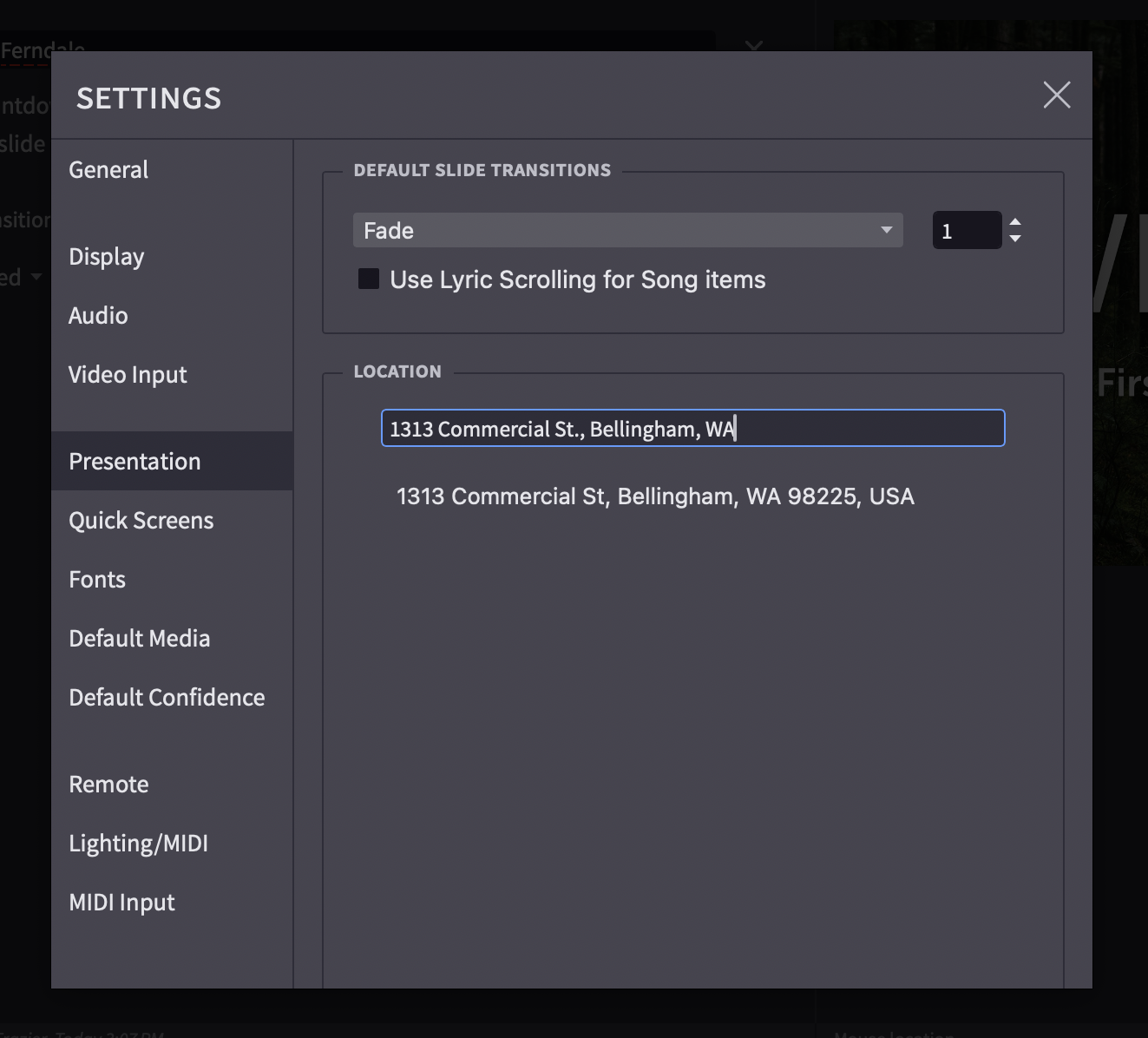Image resolution: width=1148 pixels, height=1038 pixels.
Task: Click the transition duration value field
Action: (x=967, y=230)
